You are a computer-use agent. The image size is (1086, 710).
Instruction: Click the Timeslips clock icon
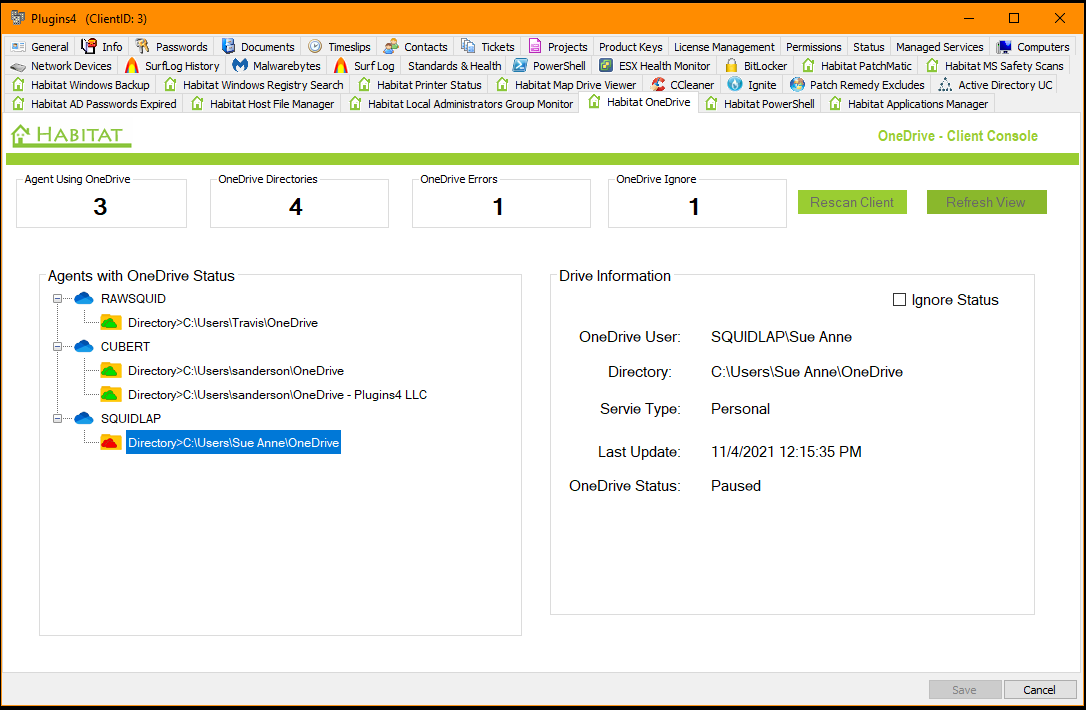click(315, 46)
